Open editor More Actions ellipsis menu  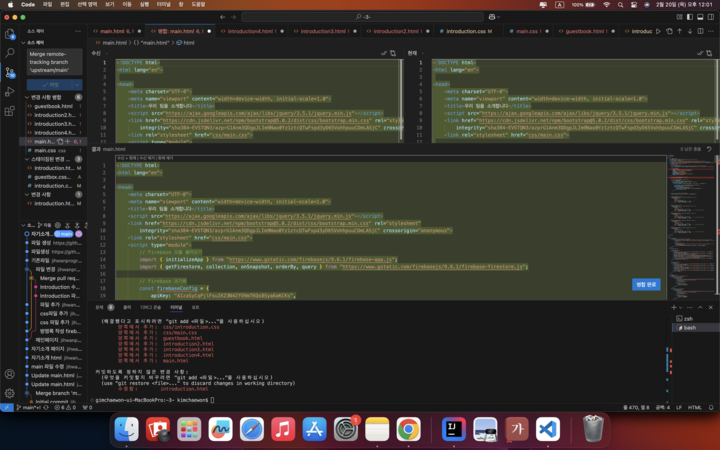pyautogui.click(x=711, y=31)
